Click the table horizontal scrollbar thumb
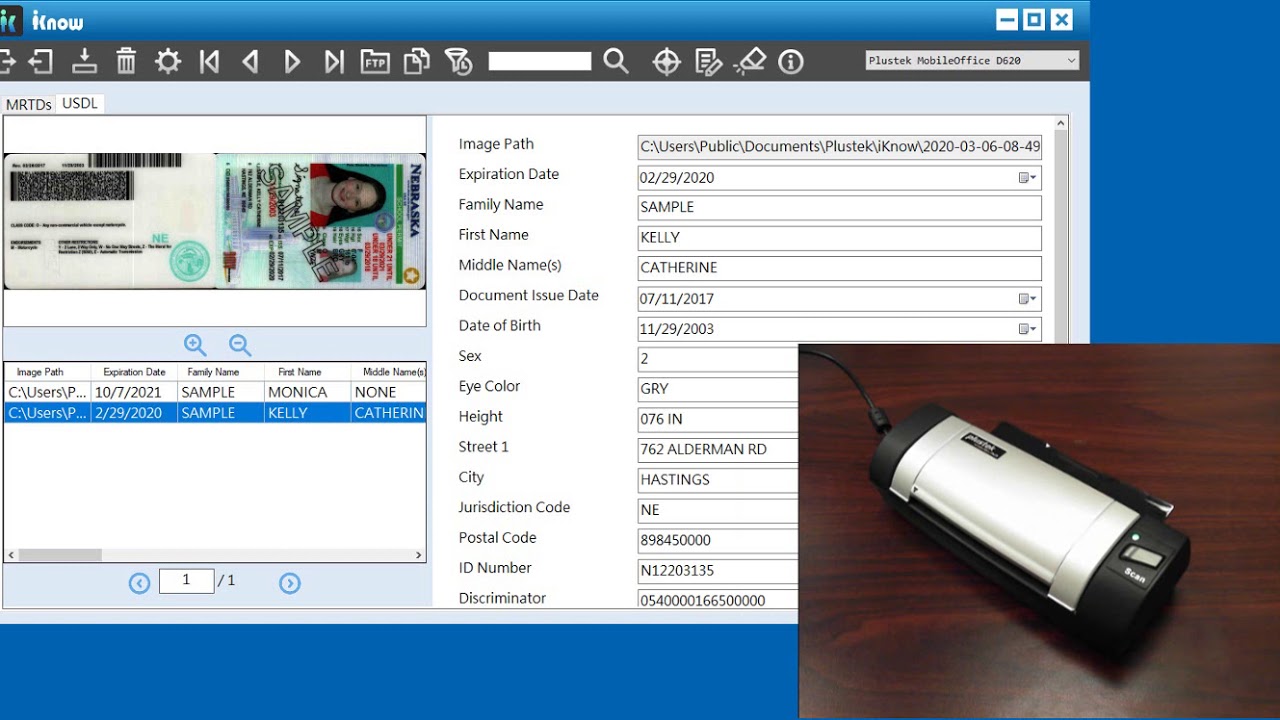1280x720 pixels. click(60, 555)
